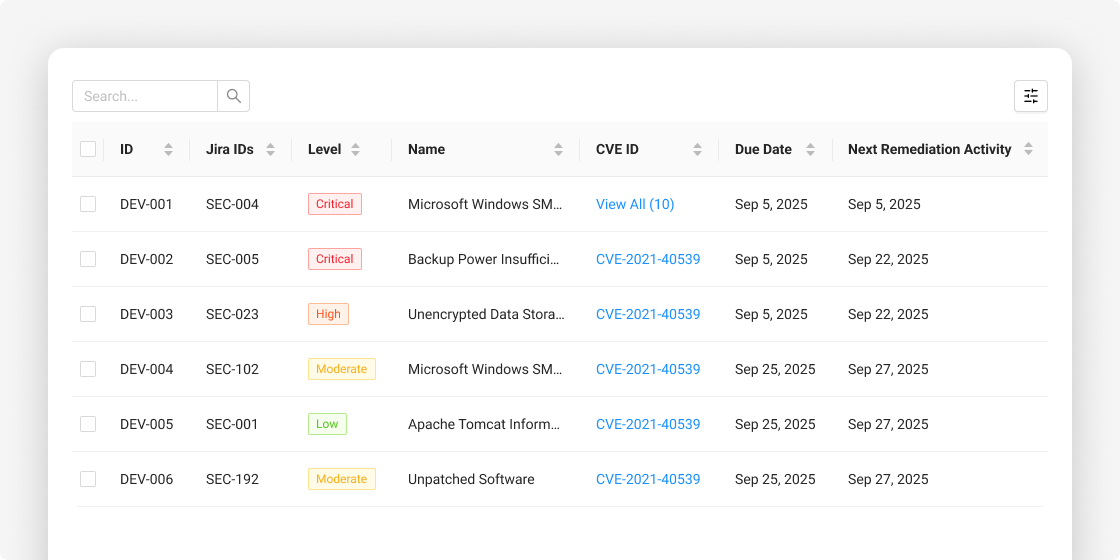
Task: Check the DEV-005 row checkbox
Action: pos(88,424)
